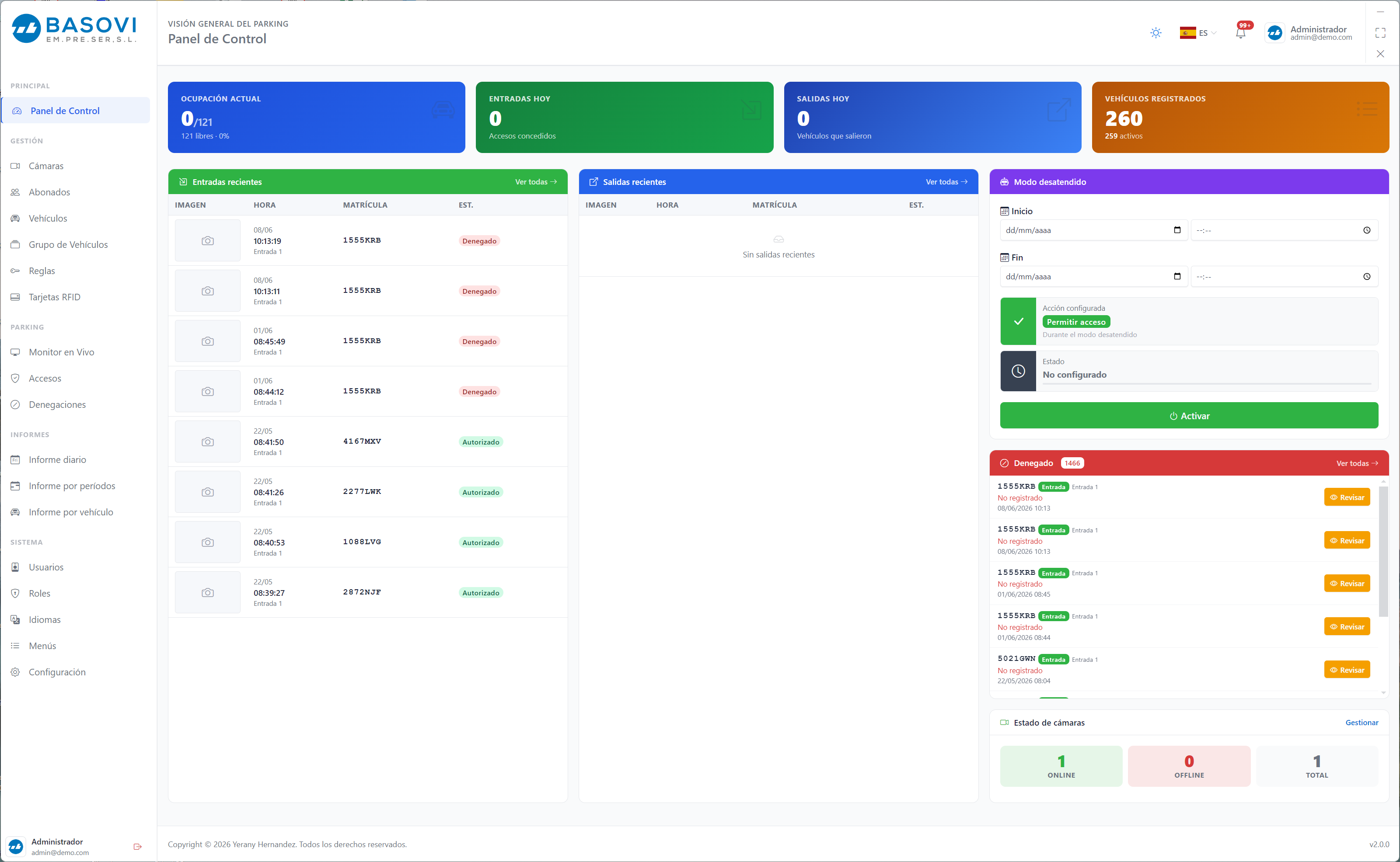Click the logout icon beside Administrador
1400x862 pixels.
pos(137,847)
